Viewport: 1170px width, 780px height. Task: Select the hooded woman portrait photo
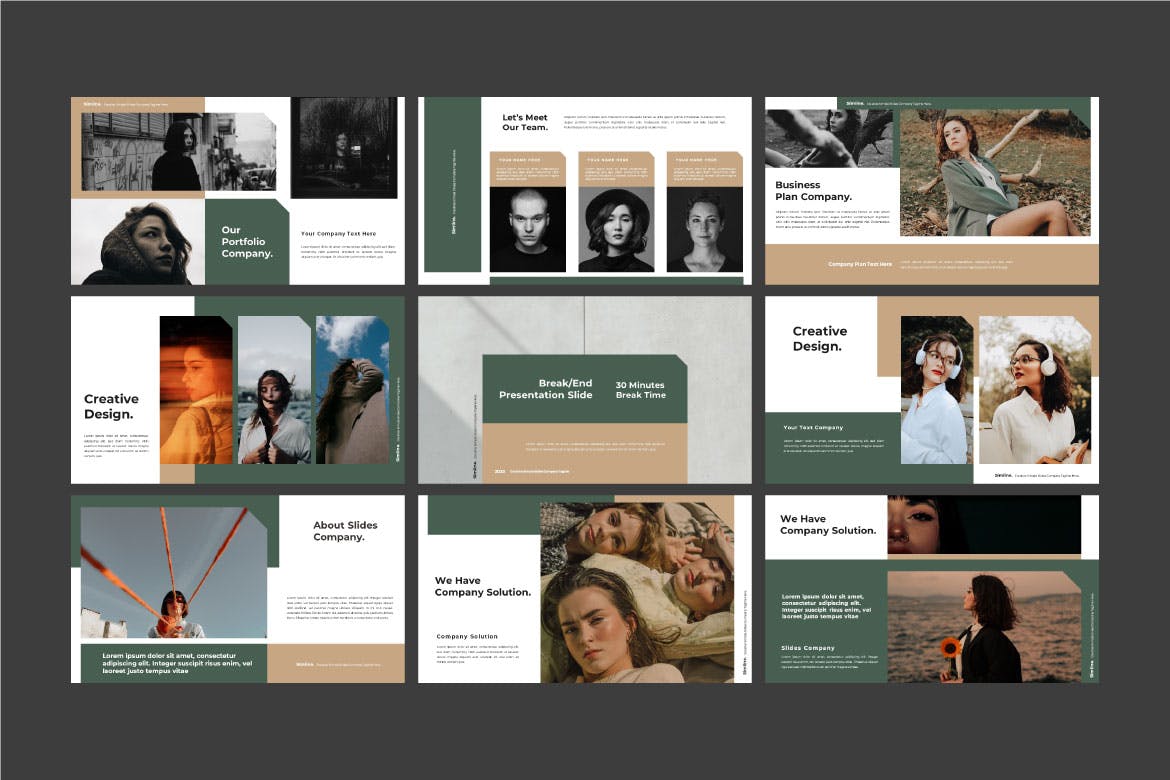(138, 242)
